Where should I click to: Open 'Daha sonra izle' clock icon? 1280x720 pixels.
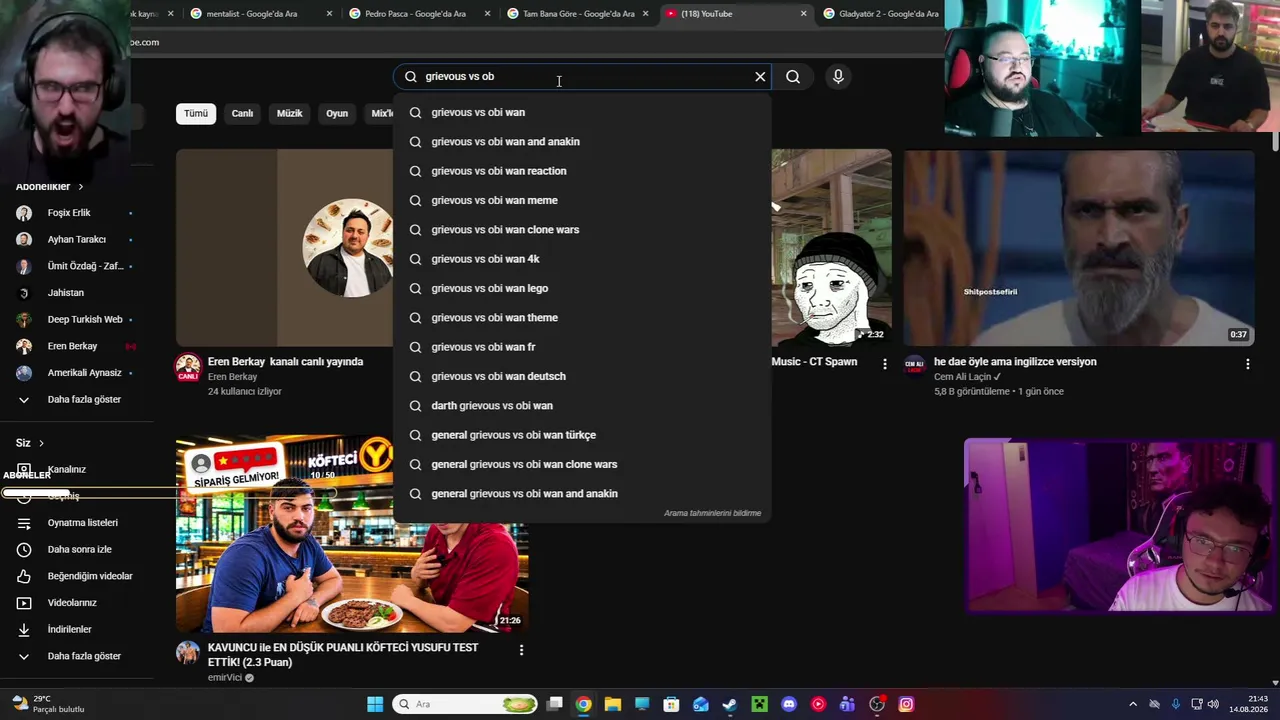(x=24, y=550)
